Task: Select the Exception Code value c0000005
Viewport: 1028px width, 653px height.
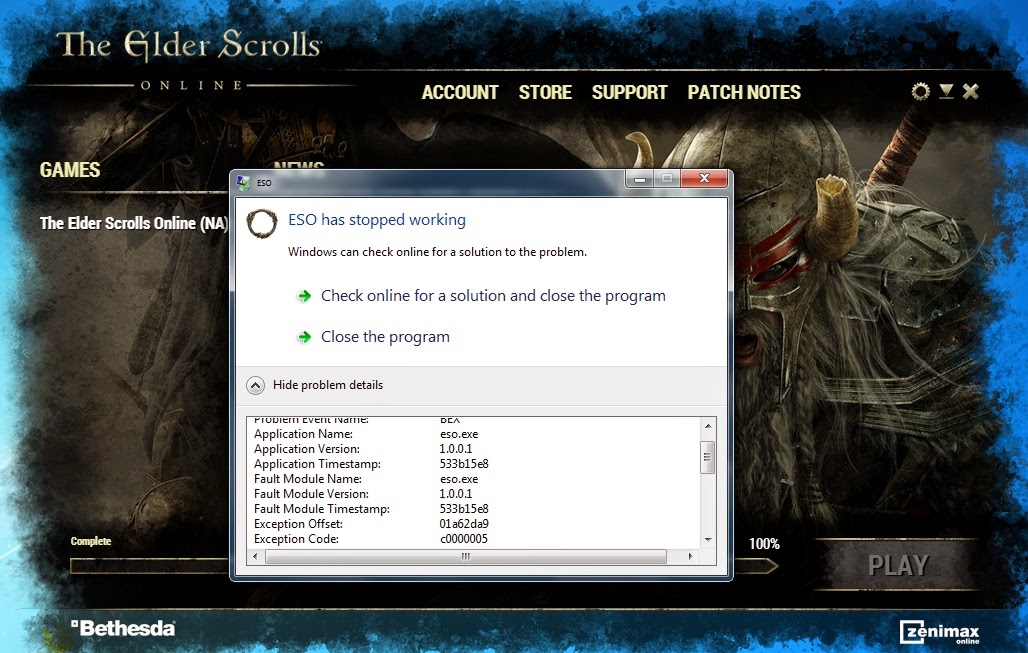Action: (x=464, y=539)
